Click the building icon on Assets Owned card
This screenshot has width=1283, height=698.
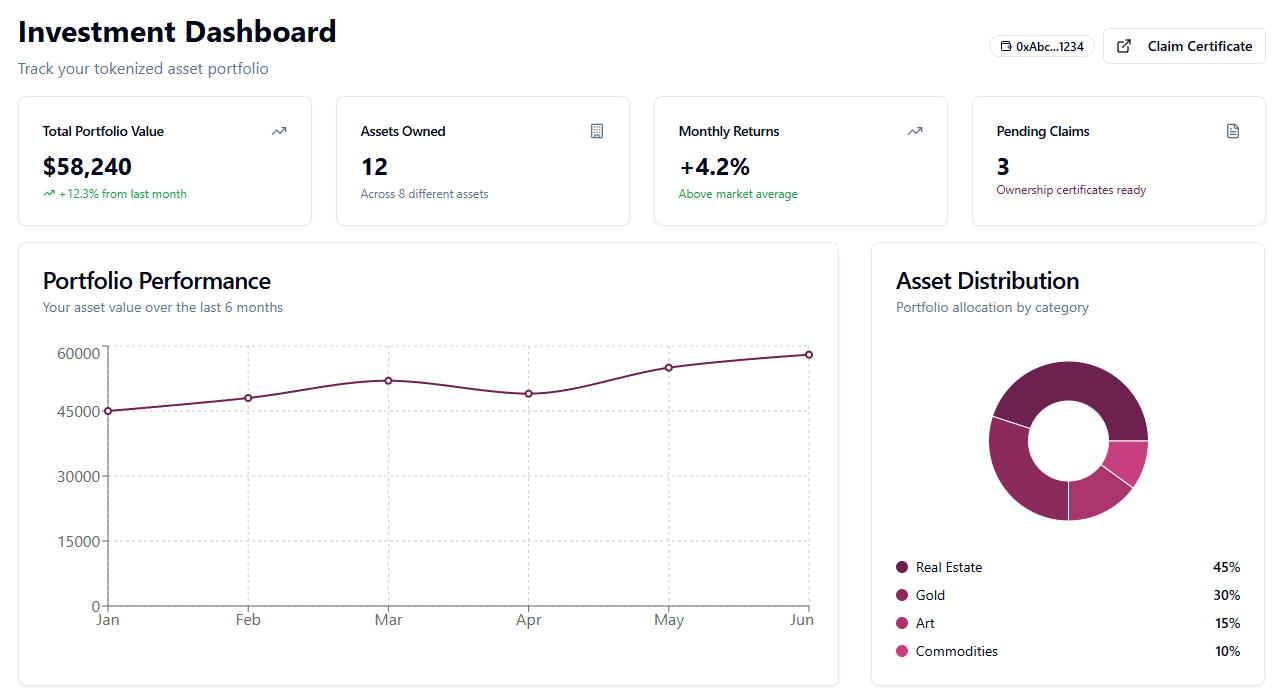[597, 131]
